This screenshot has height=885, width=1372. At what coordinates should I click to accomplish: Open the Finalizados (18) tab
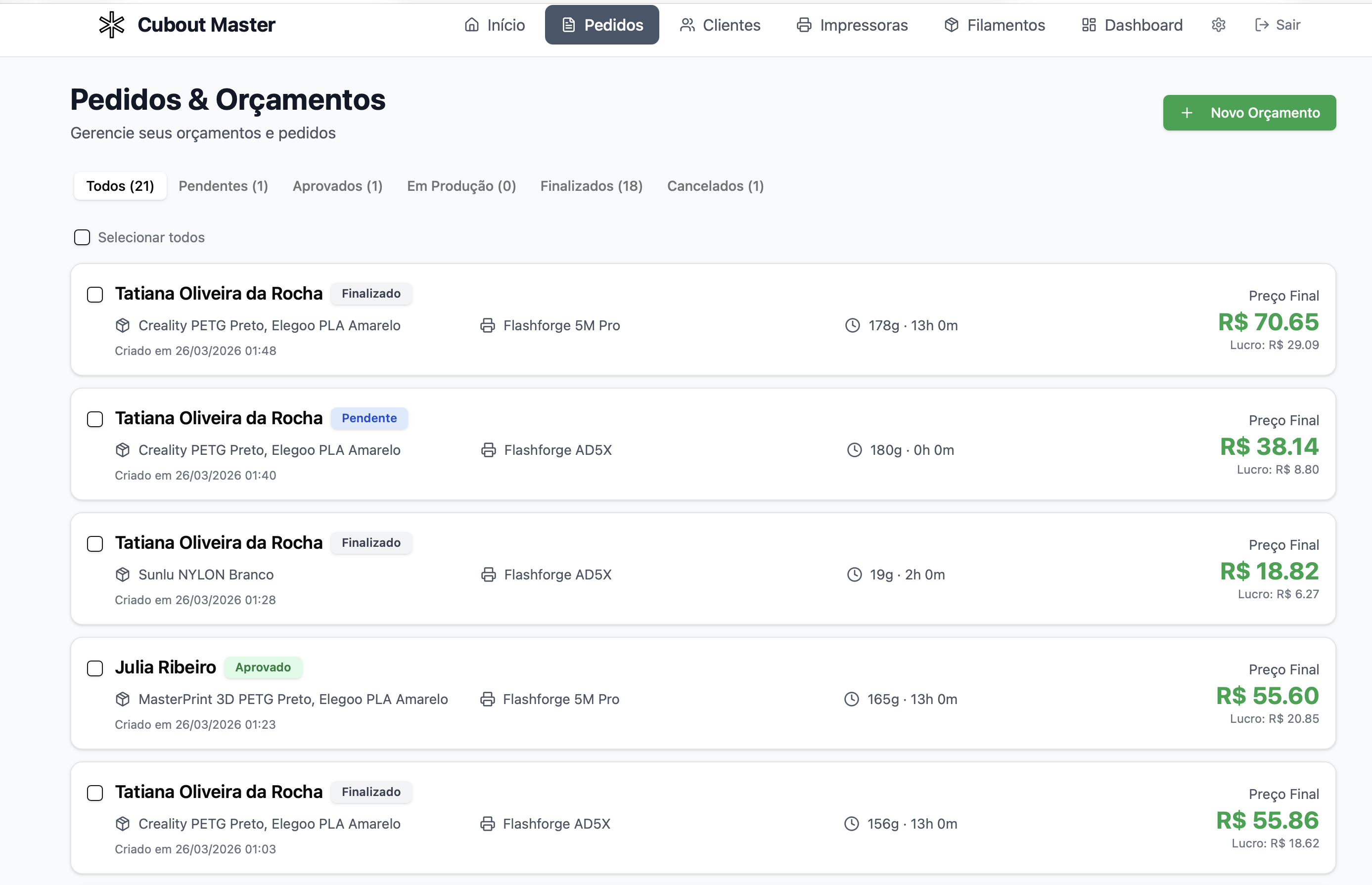[x=592, y=186]
